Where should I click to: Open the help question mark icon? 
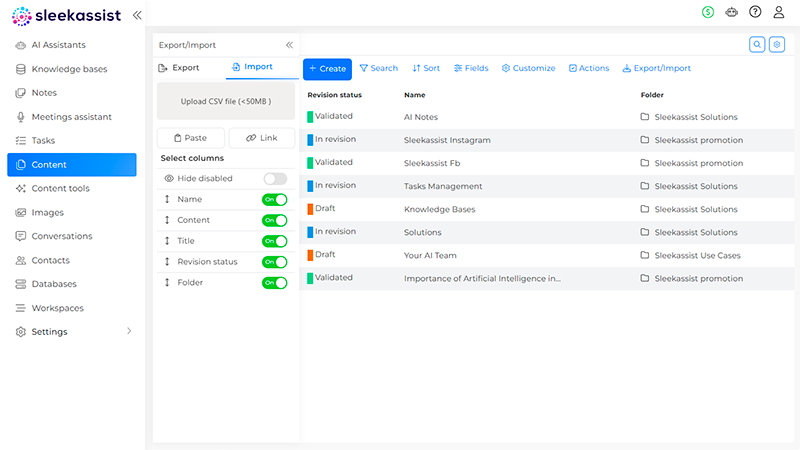pos(755,12)
